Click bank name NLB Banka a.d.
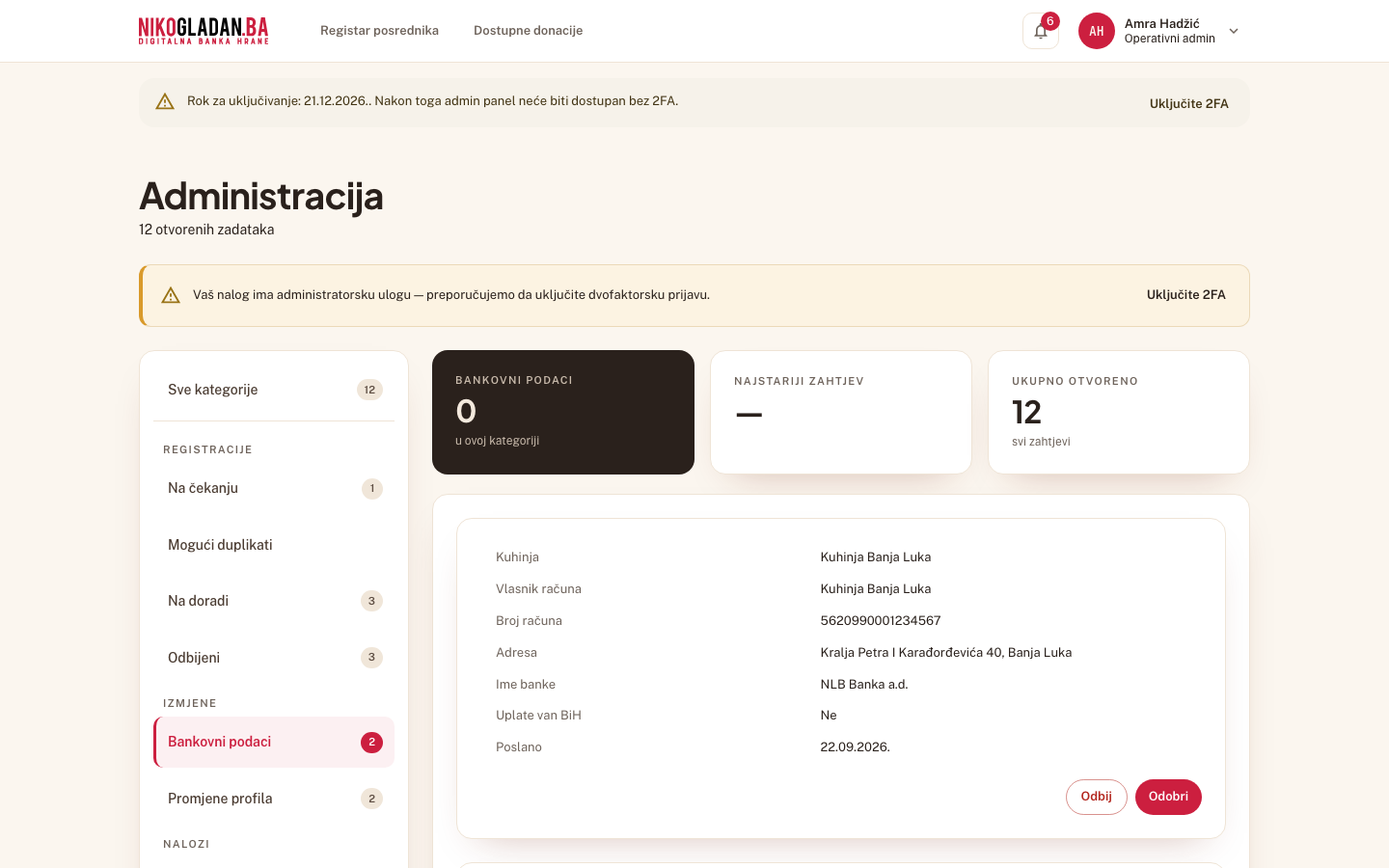Image resolution: width=1389 pixels, height=868 pixels. click(x=864, y=684)
